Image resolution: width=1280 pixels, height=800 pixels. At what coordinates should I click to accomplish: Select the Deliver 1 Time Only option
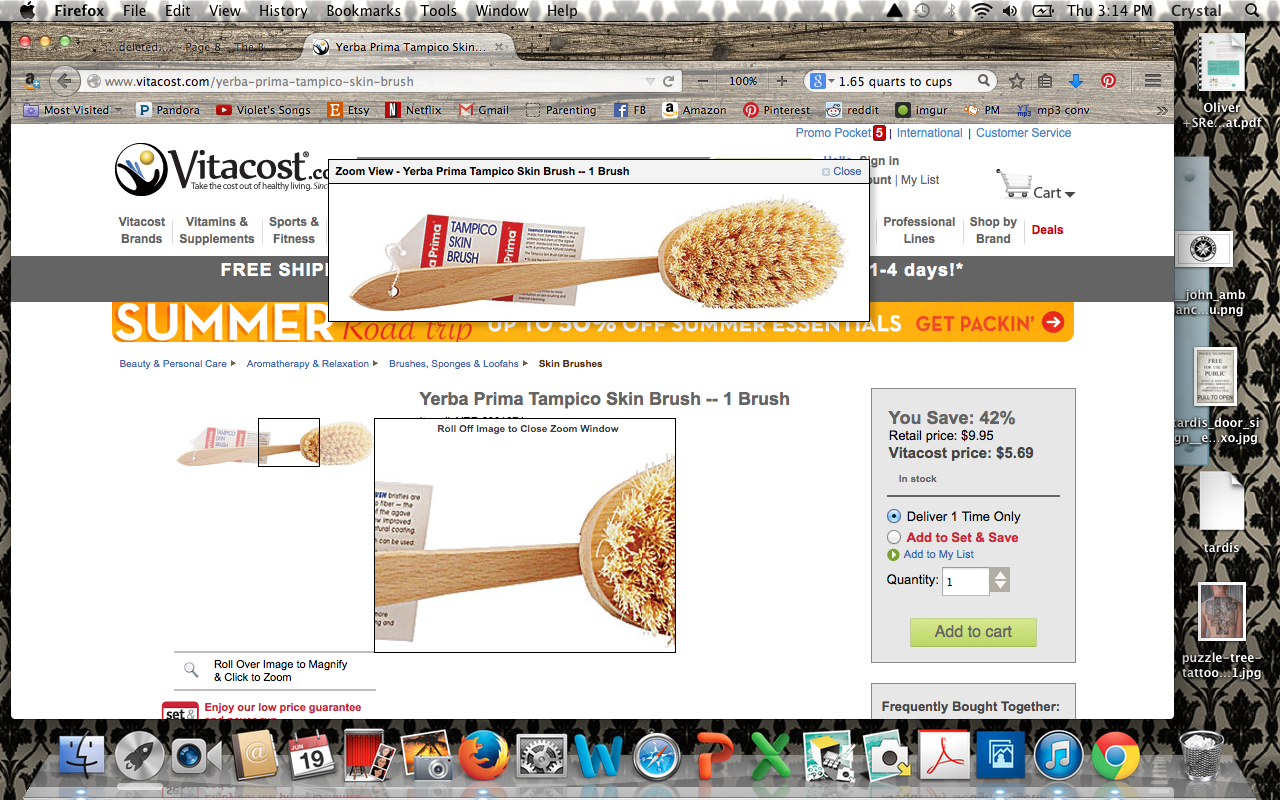click(x=894, y=516)
